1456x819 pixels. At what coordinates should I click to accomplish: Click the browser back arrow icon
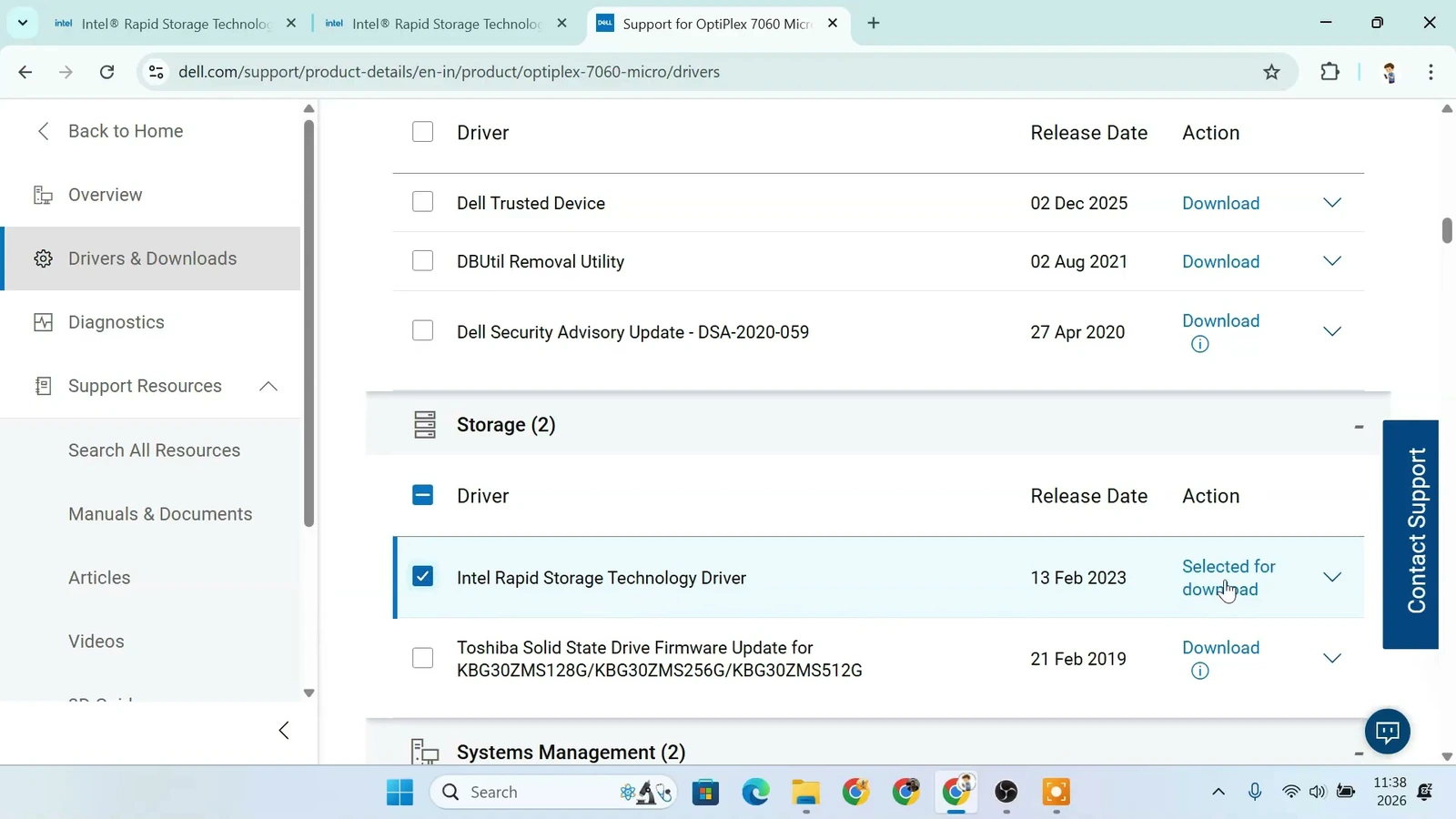coord(25,72)
